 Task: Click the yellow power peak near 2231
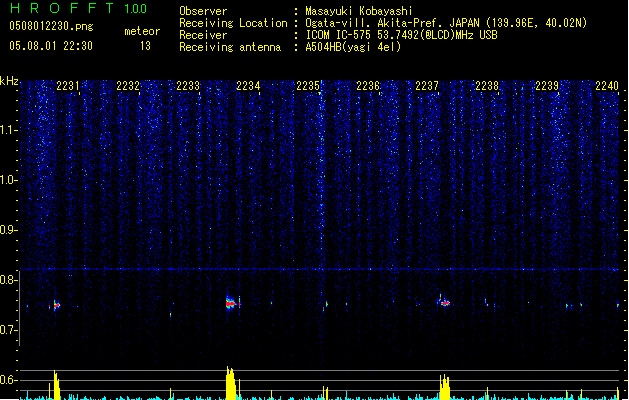click(x=56, y=385)
